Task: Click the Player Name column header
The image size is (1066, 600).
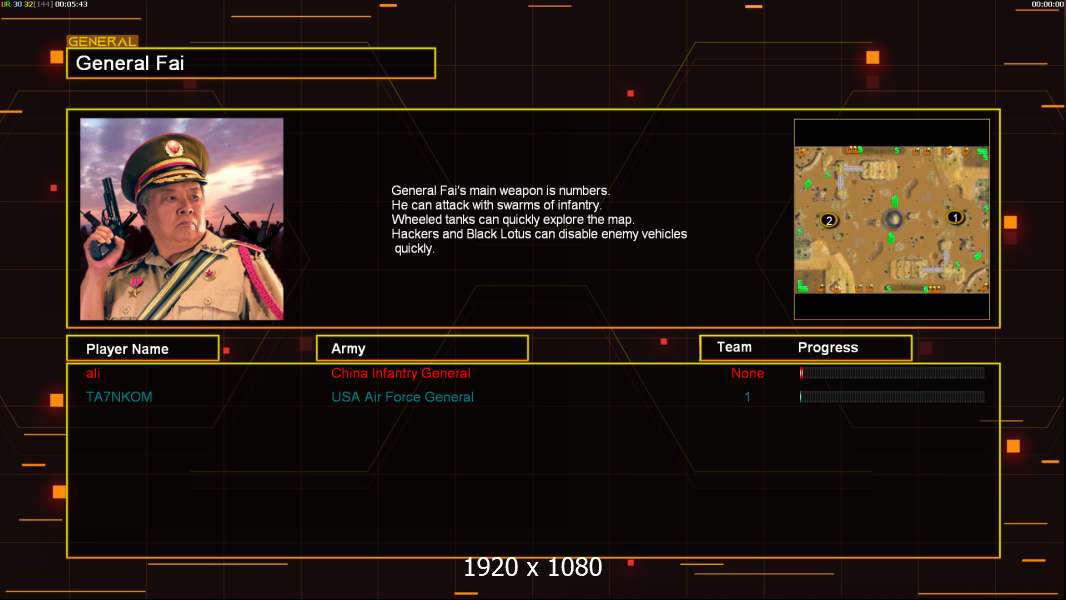Action: (143, 349)
